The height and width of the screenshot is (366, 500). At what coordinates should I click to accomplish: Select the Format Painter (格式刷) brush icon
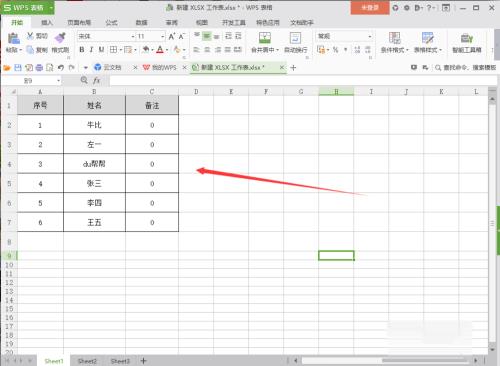(60, 38)
